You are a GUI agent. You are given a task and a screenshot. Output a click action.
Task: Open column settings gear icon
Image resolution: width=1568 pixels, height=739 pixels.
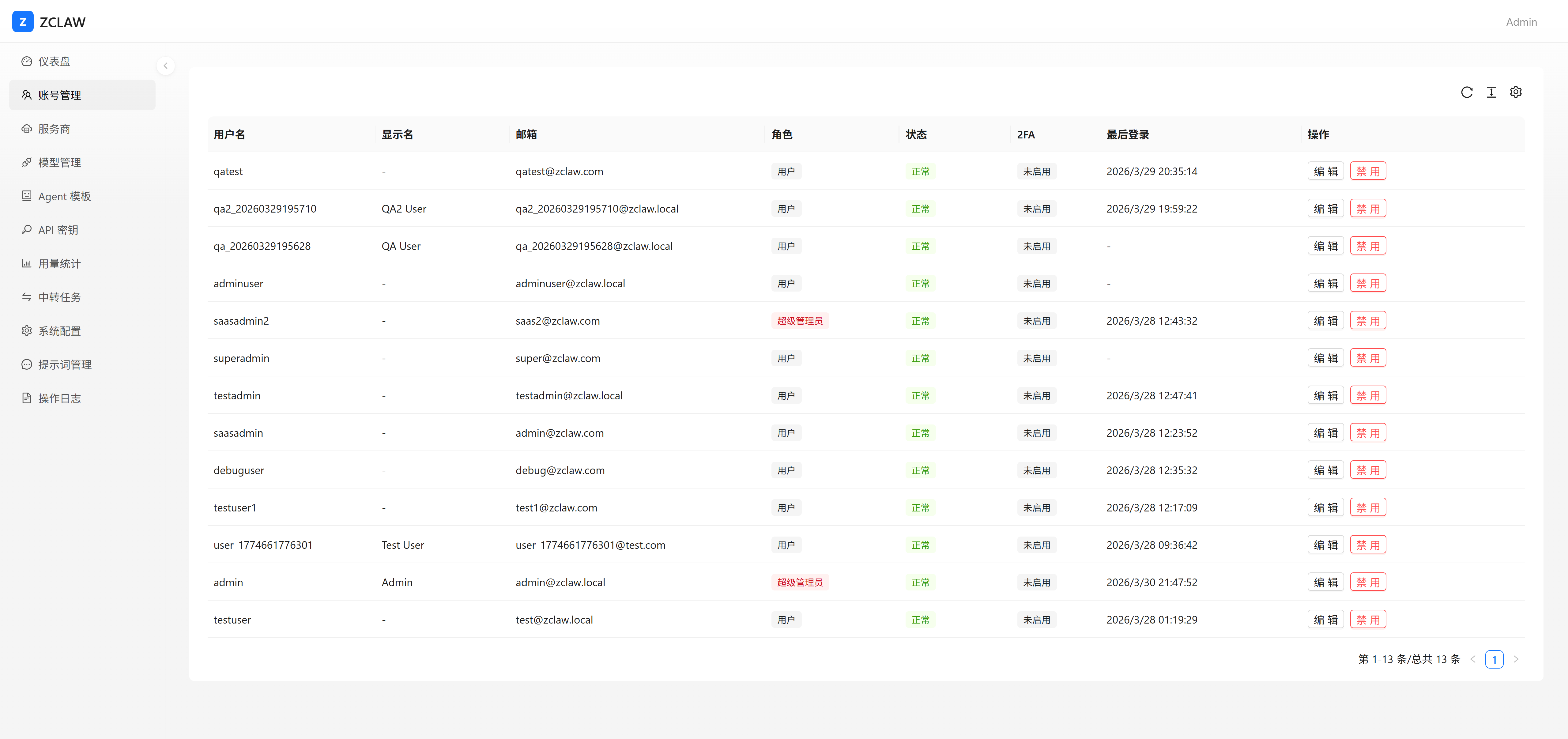(1516, 92)
